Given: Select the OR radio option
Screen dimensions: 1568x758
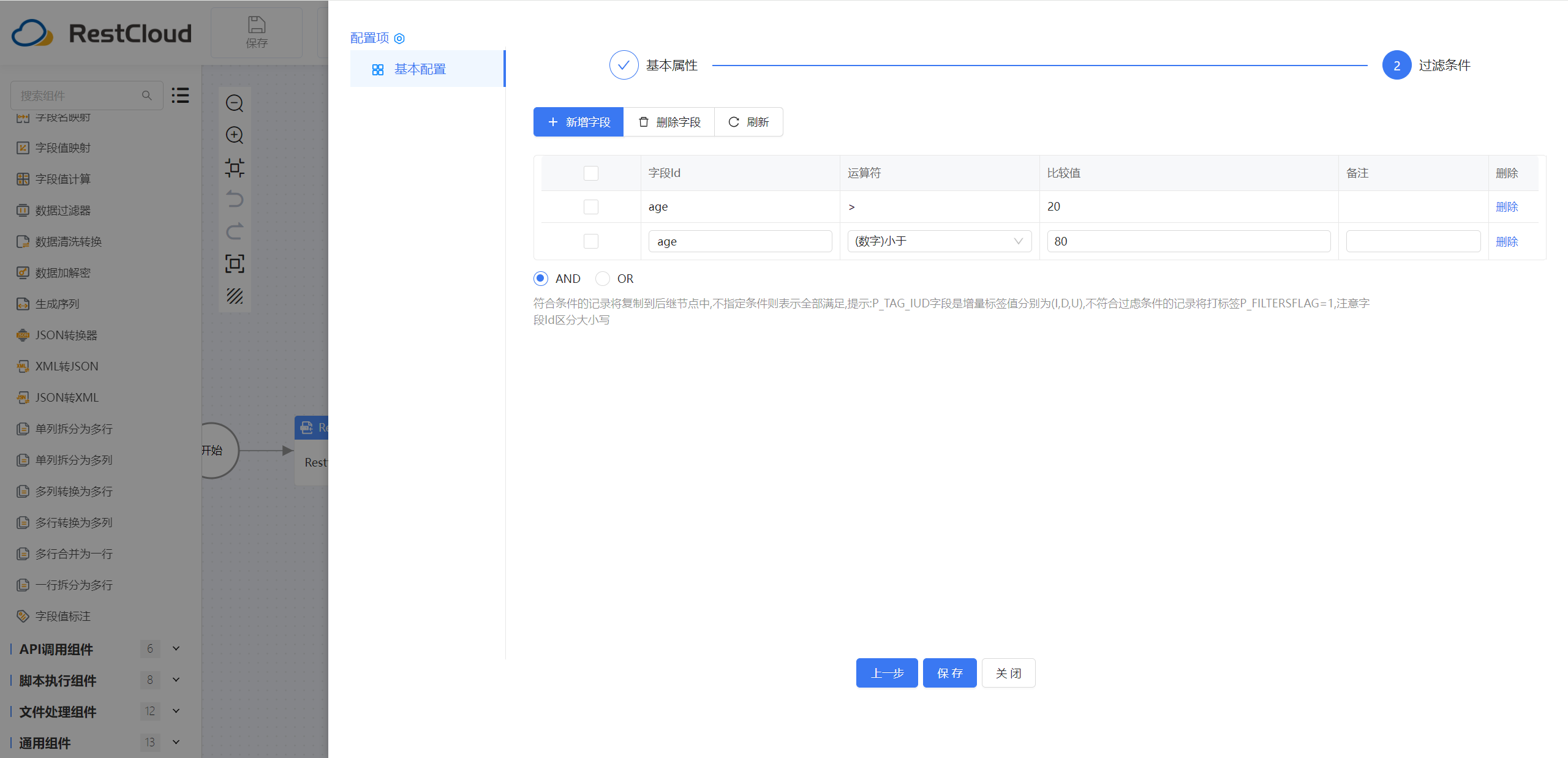Looking at the screenshot, I should tap(603, 279).
